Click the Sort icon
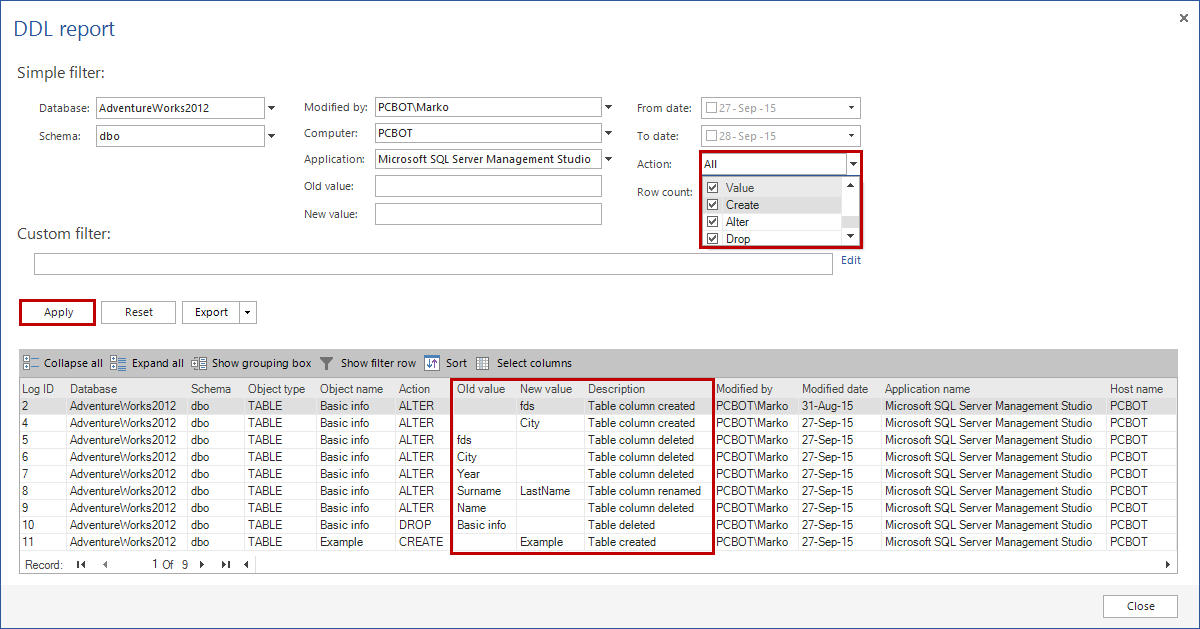Viewport: 1200px width, 629px height. click(x=432, y=363)
